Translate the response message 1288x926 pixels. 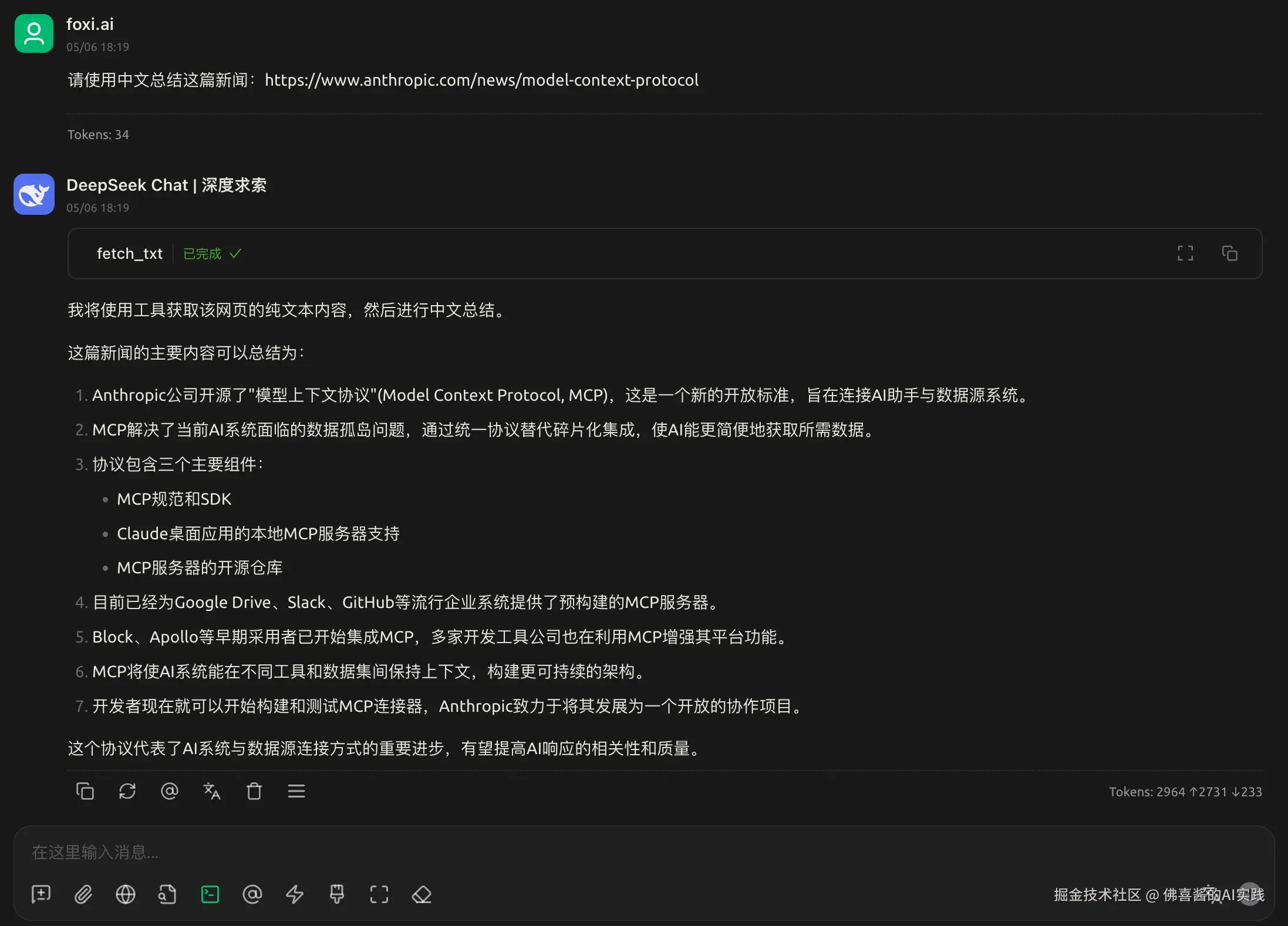click(x=211, y=791)
